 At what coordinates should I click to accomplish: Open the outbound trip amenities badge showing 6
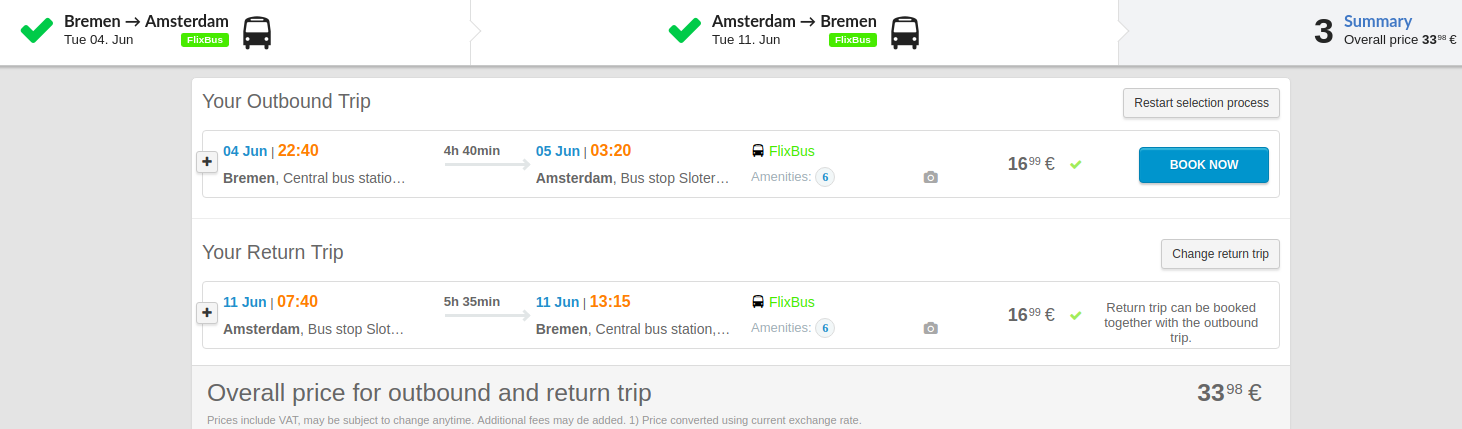click(825, 177)
